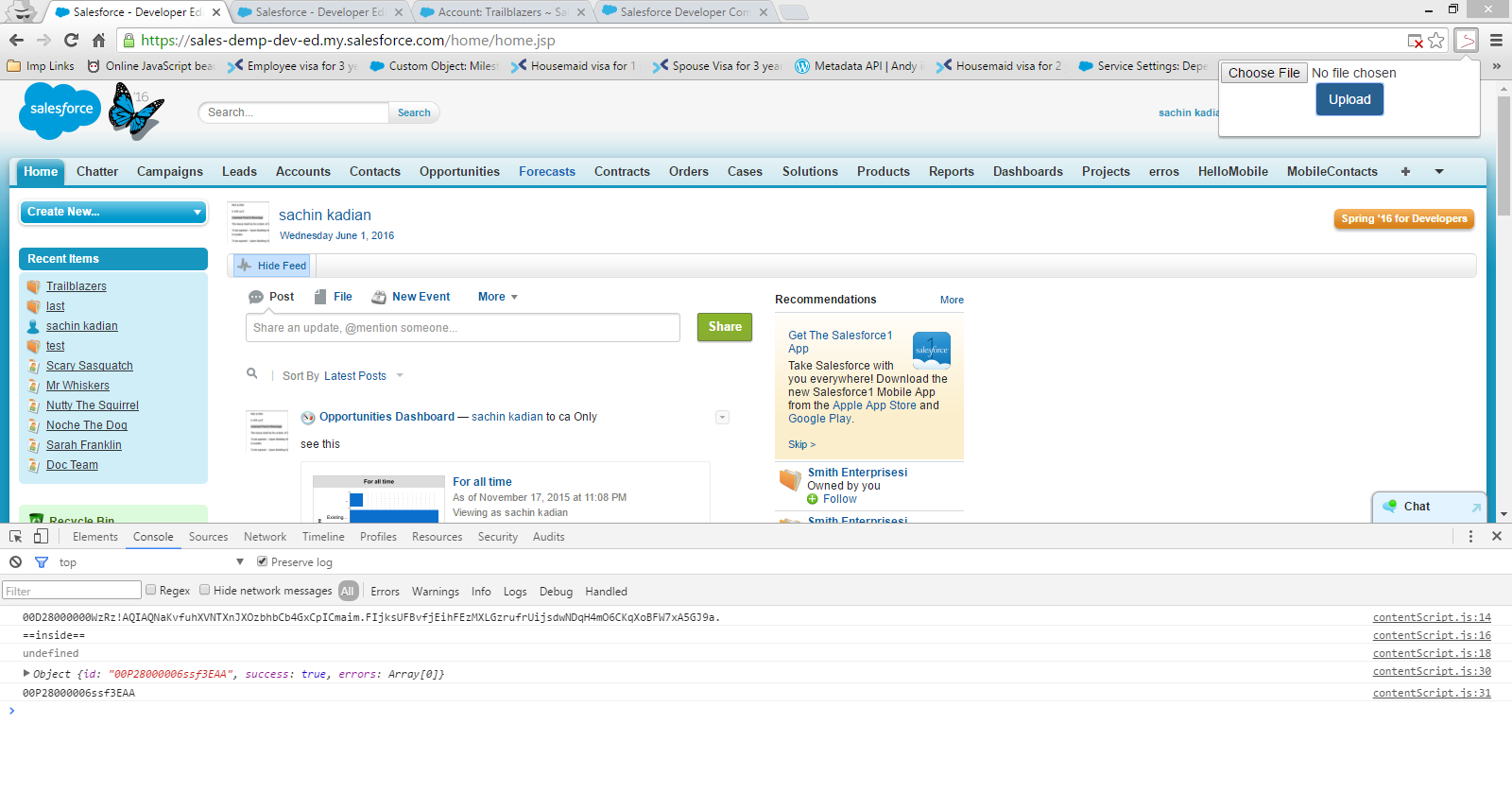Screen dimensions: 1512x810
Task: Open the Post feed composer
Action: pyautogui.click(x=271, y=297)
